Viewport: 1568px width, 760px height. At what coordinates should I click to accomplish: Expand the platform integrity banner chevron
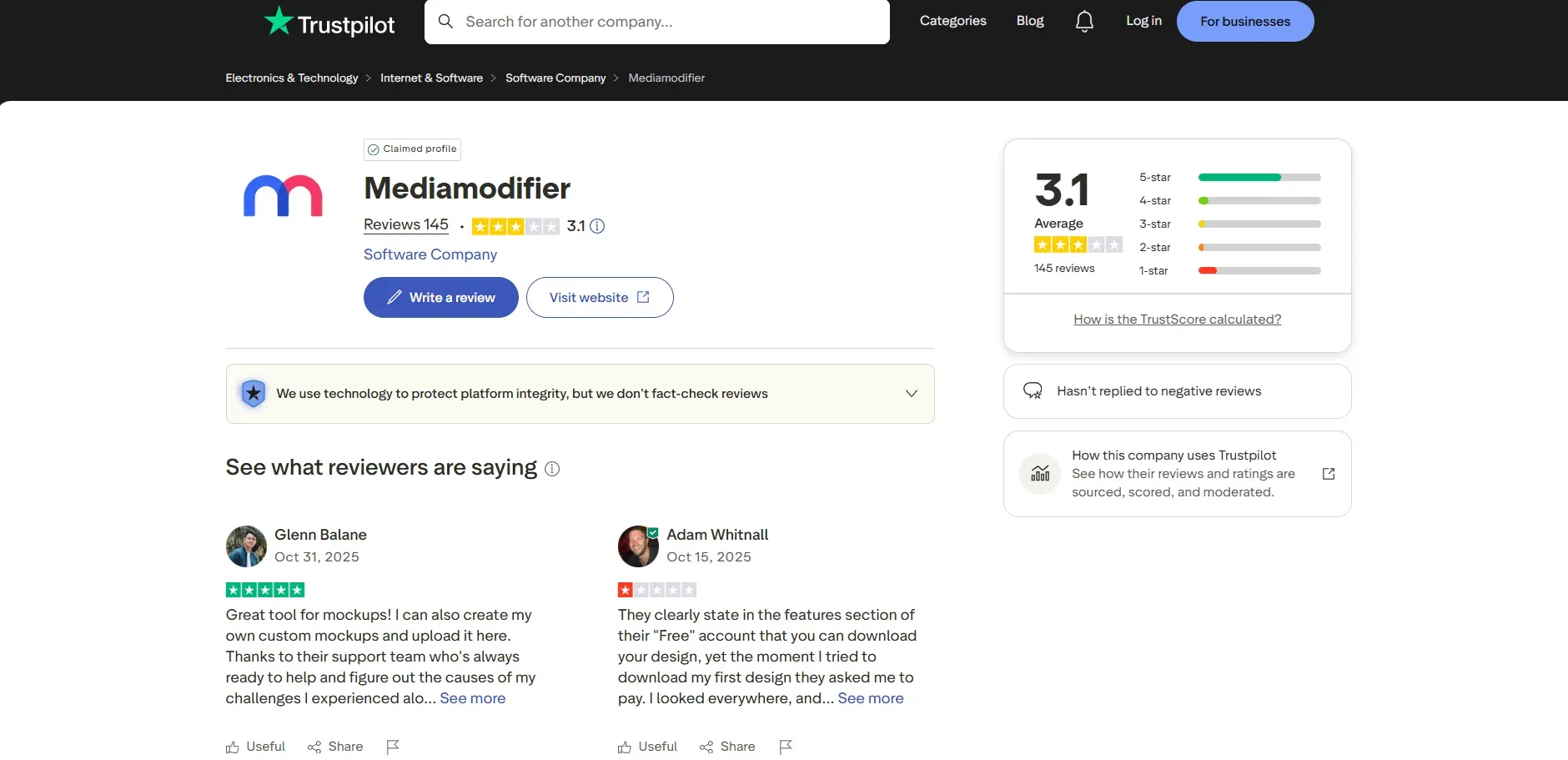point(911,393)
